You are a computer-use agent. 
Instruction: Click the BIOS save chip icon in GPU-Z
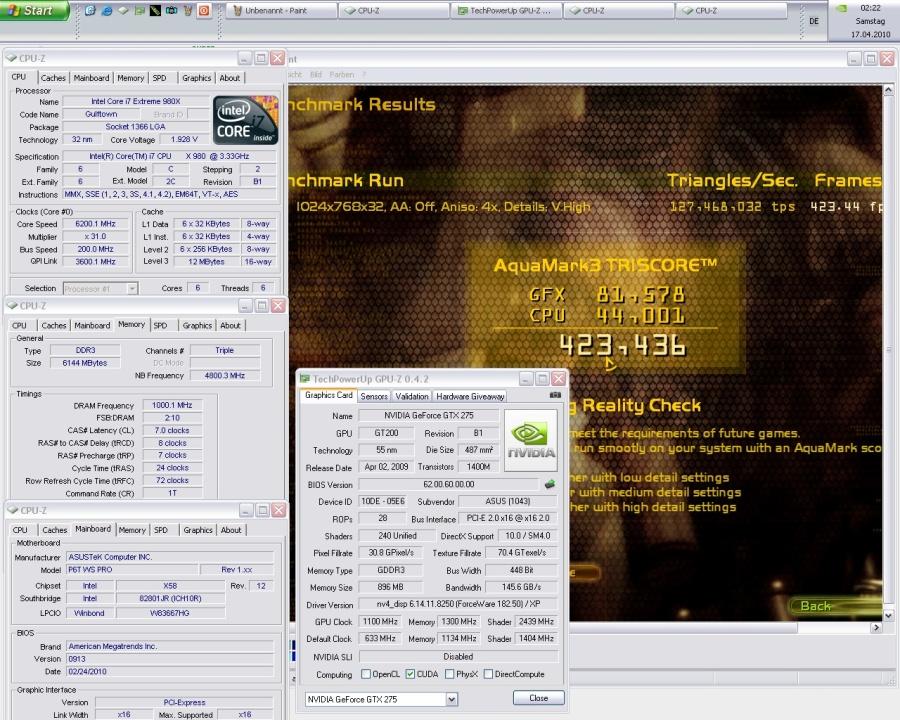549,484
